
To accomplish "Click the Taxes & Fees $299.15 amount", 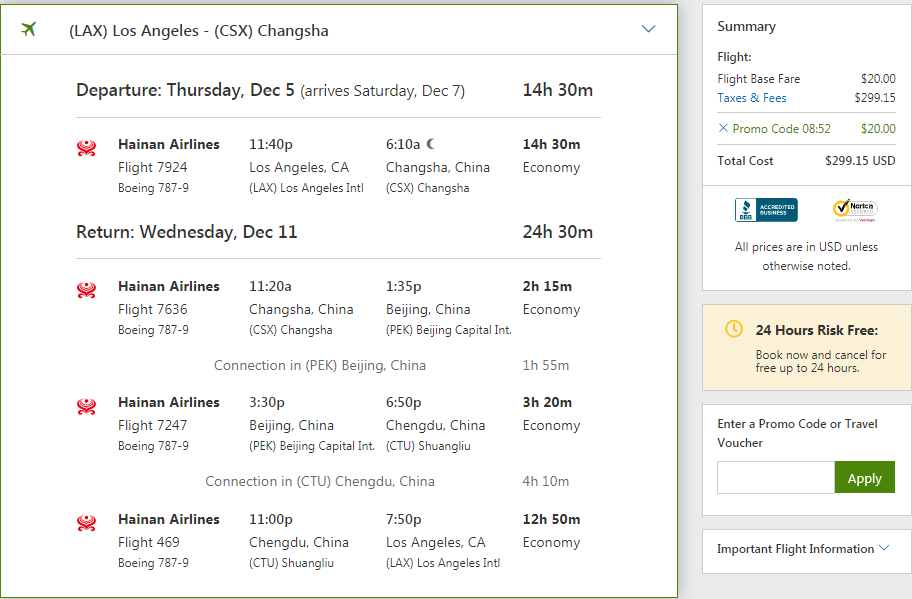I will tap(874, 98).
